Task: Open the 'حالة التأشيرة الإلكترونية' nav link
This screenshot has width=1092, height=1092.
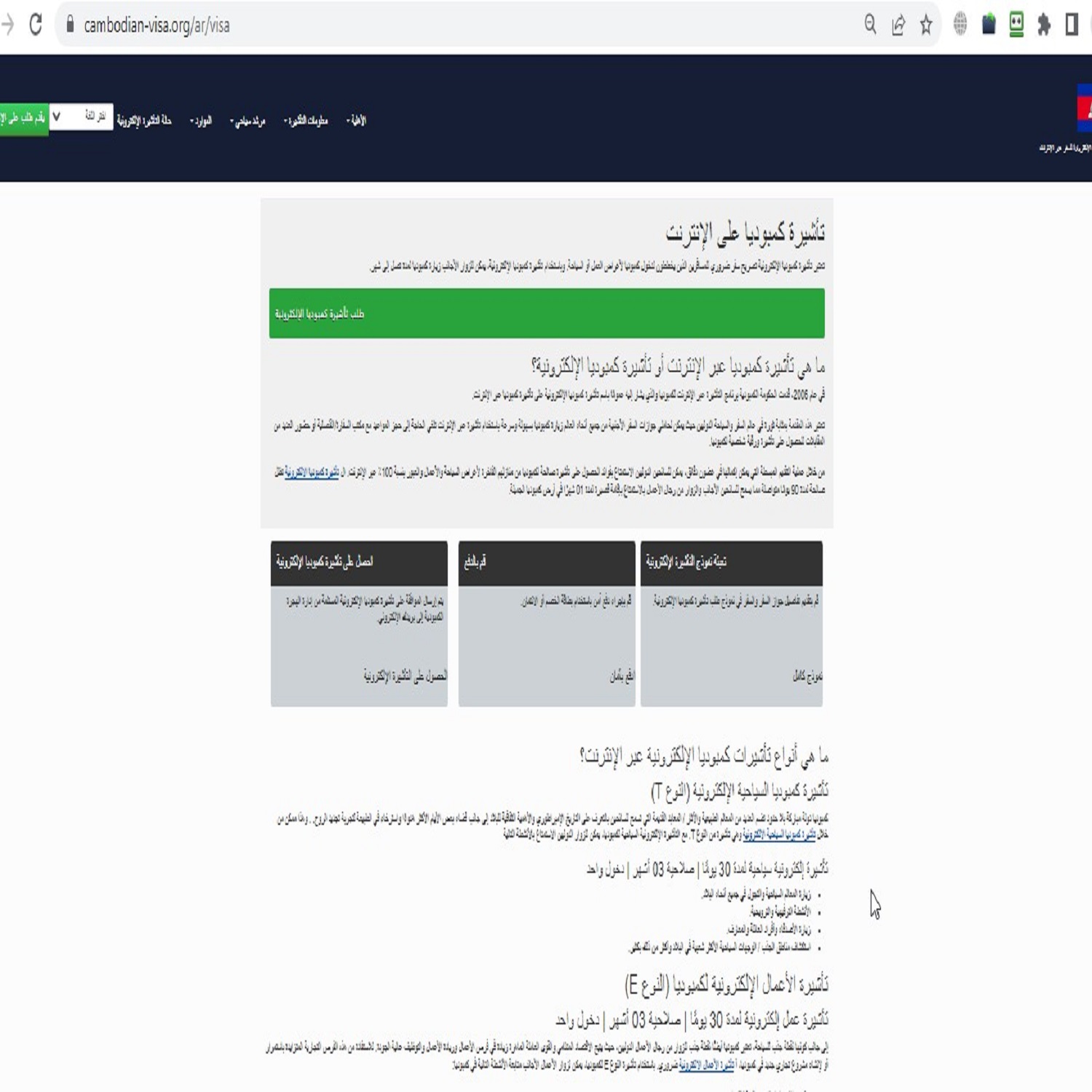Action: point(144,120)
